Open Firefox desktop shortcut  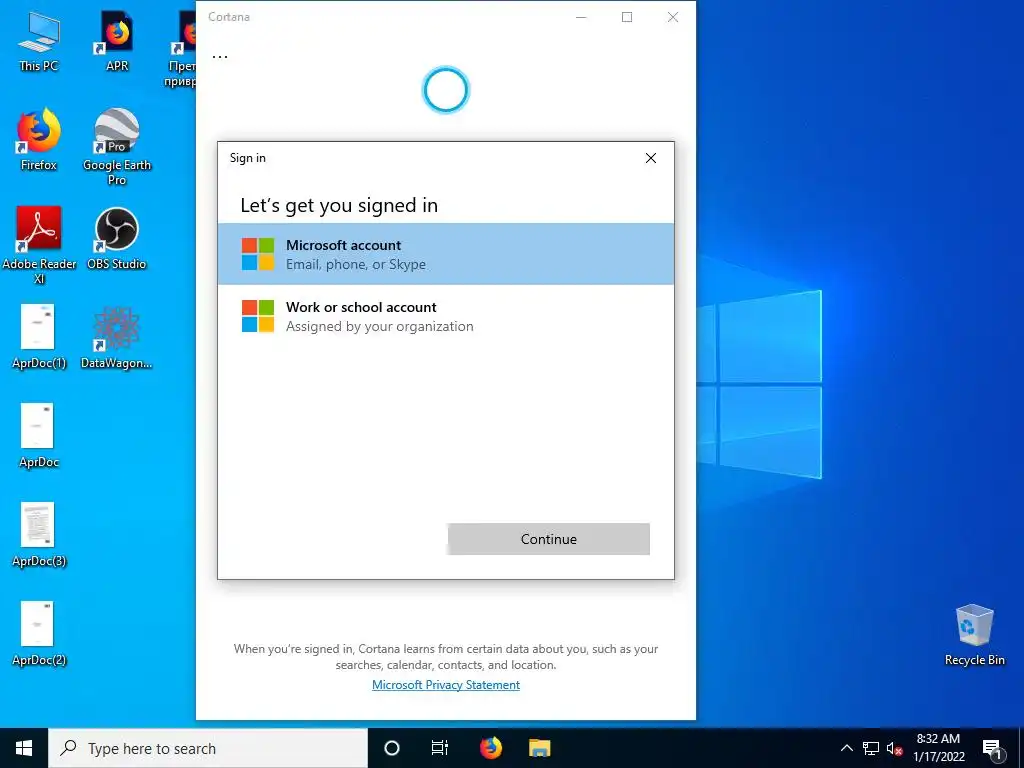pyautogui.click(x=39, y=140)
